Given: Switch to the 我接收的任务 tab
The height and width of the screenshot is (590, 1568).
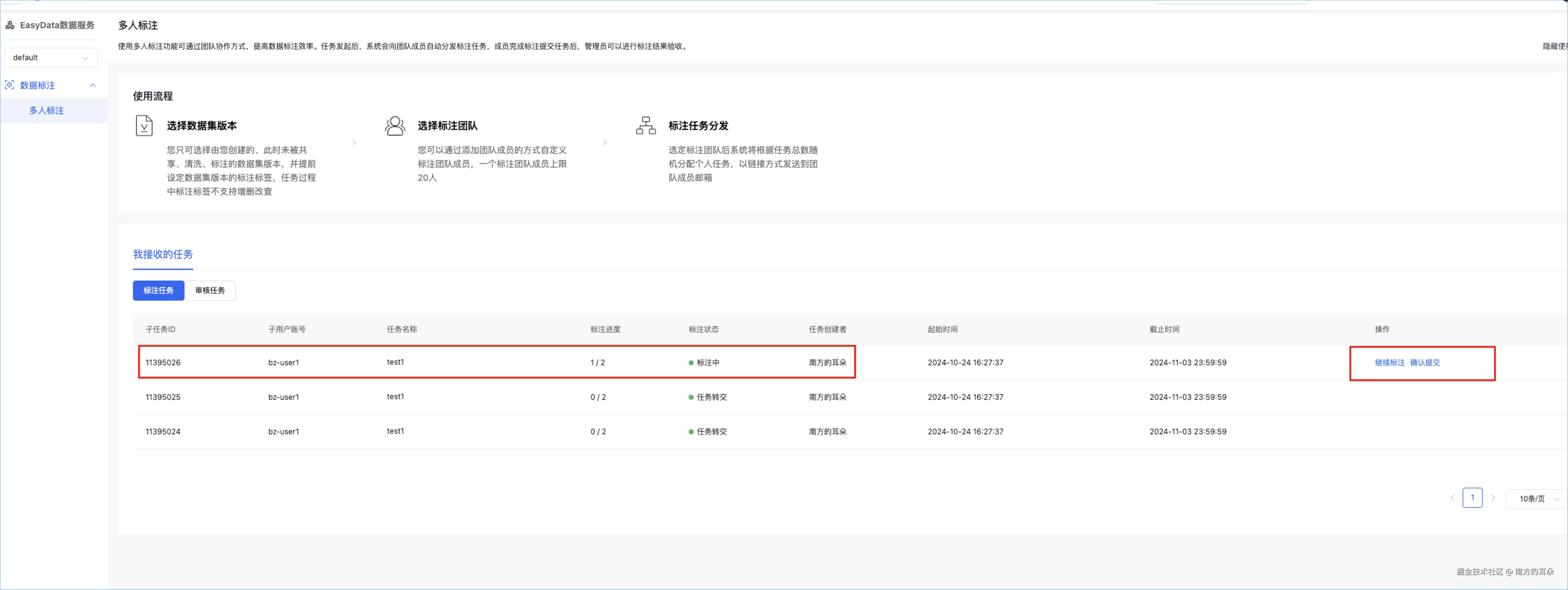Looking at the screenshot, I should (162, 255).
